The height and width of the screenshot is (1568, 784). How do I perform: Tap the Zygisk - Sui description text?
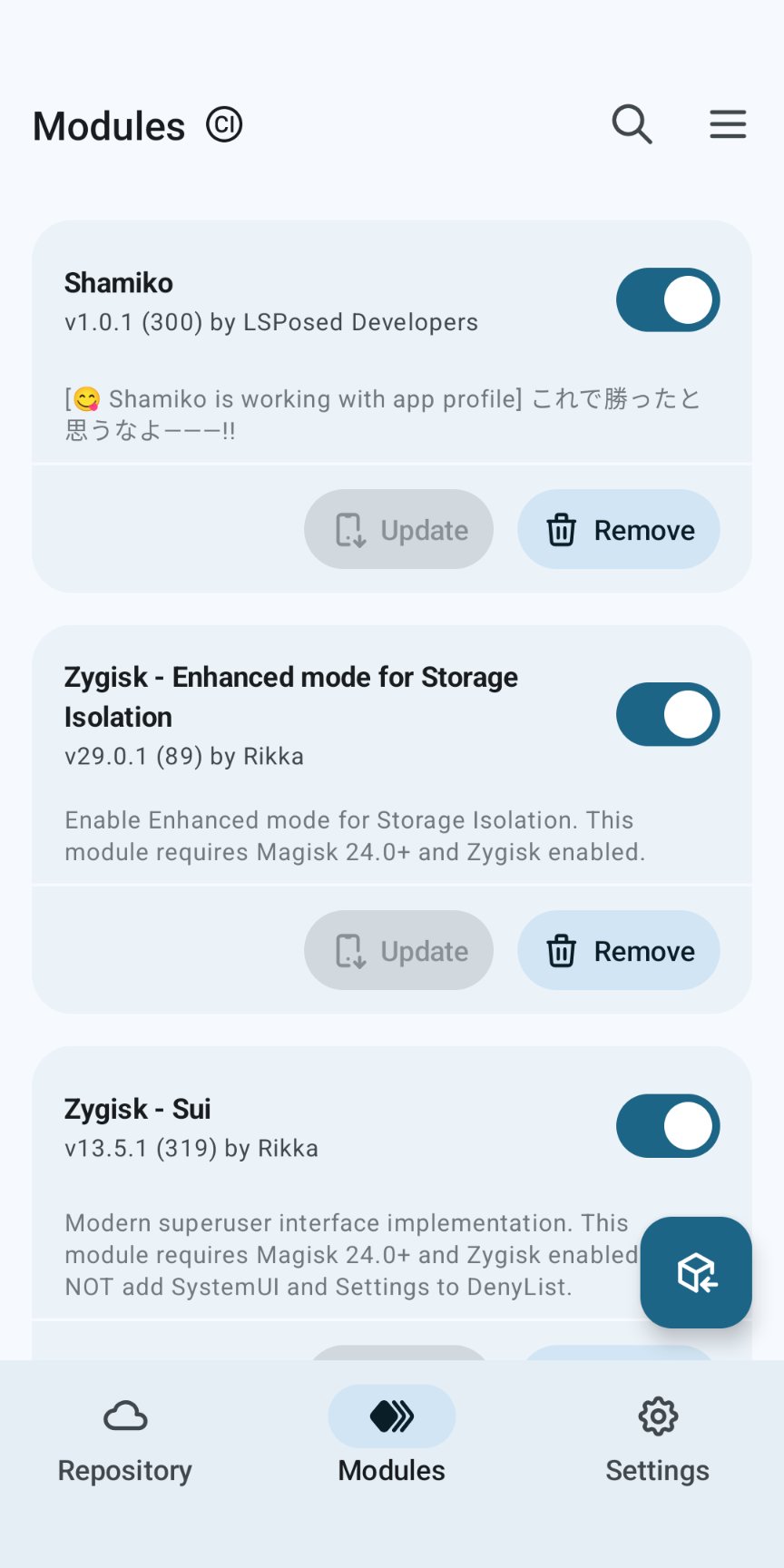coord(347,1255)
